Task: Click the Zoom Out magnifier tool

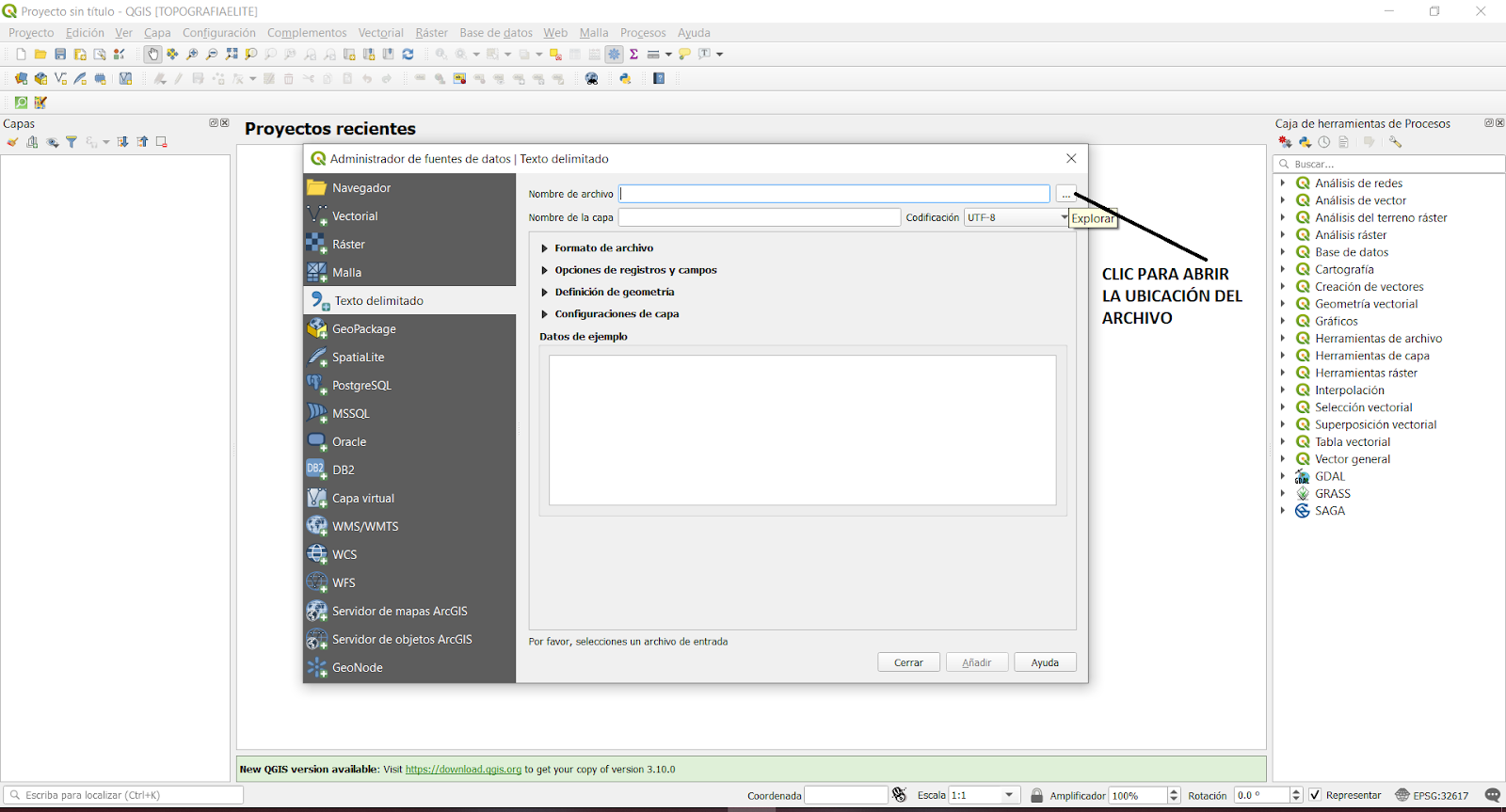Action: pyautogui.click(x=212, y=55)
